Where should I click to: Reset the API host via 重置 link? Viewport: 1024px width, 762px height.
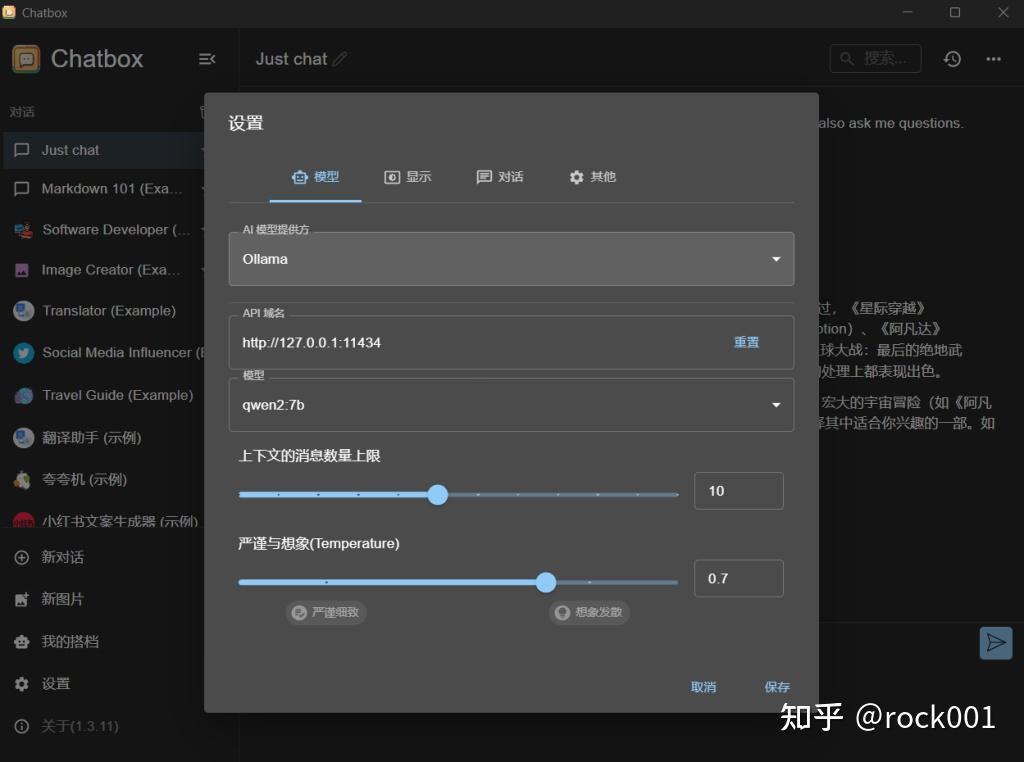coord(747,342)
